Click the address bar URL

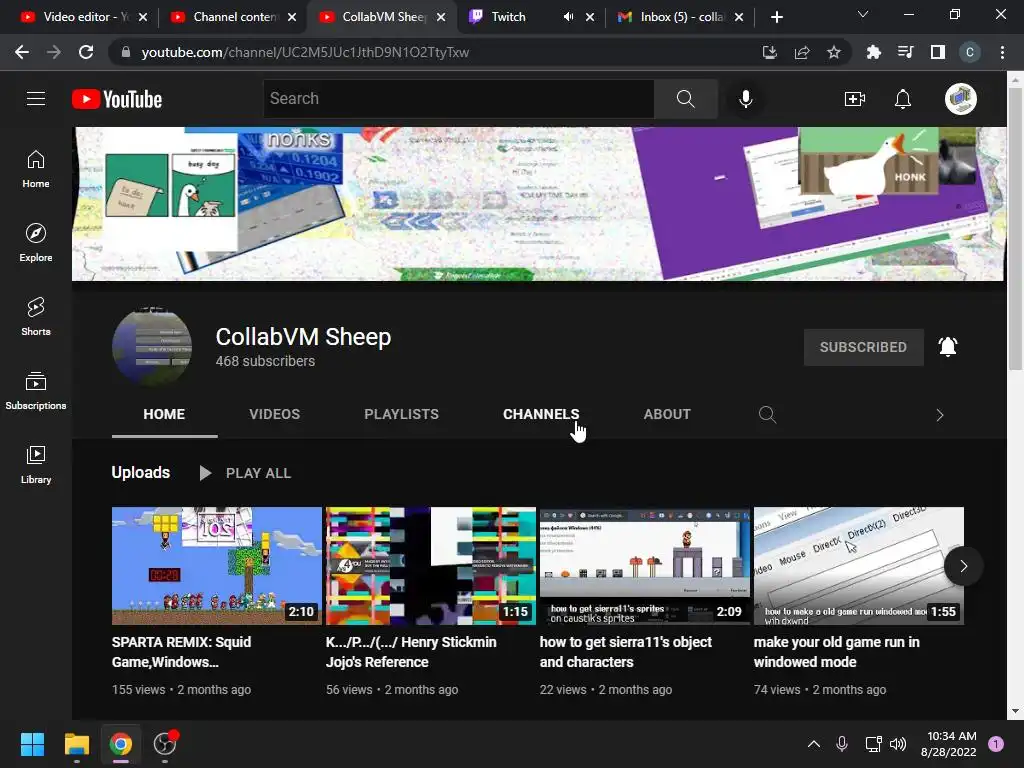pos(305,52)
